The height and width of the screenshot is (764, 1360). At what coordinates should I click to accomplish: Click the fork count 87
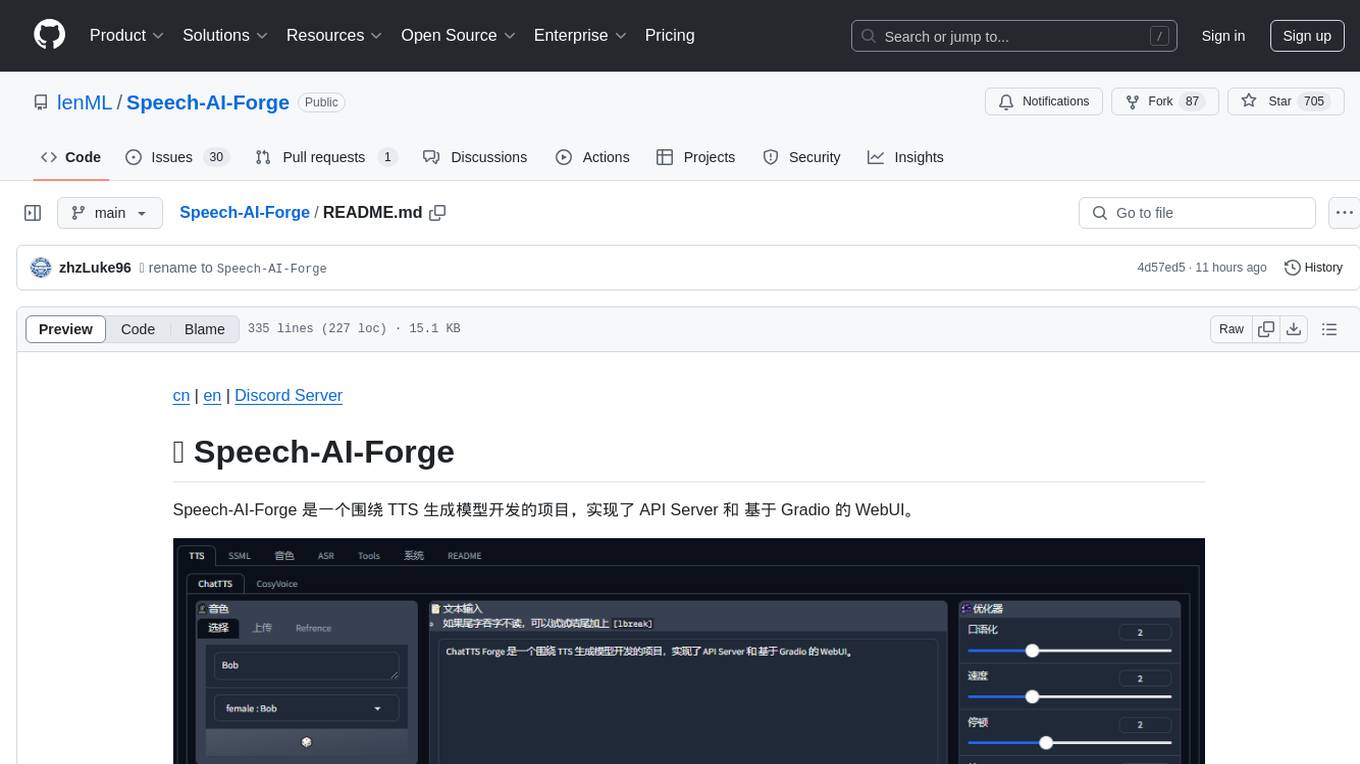point(1192,101)
